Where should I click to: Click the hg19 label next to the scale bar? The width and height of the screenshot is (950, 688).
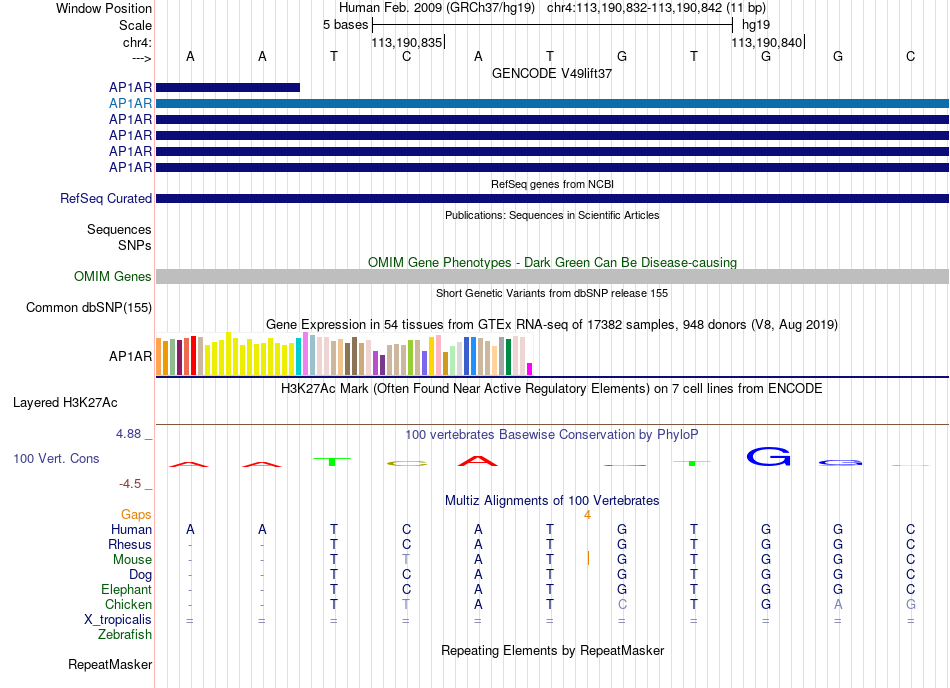[x=756, y=25]
